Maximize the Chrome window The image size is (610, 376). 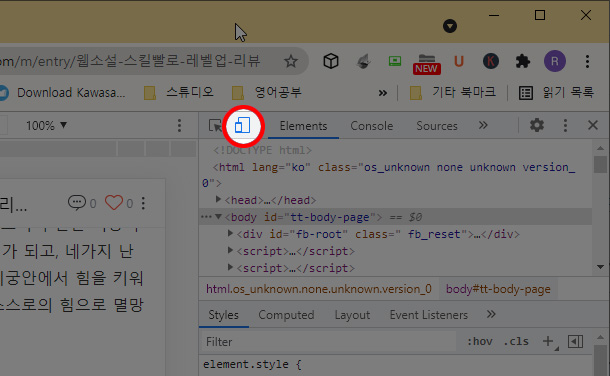coord(540,15)
